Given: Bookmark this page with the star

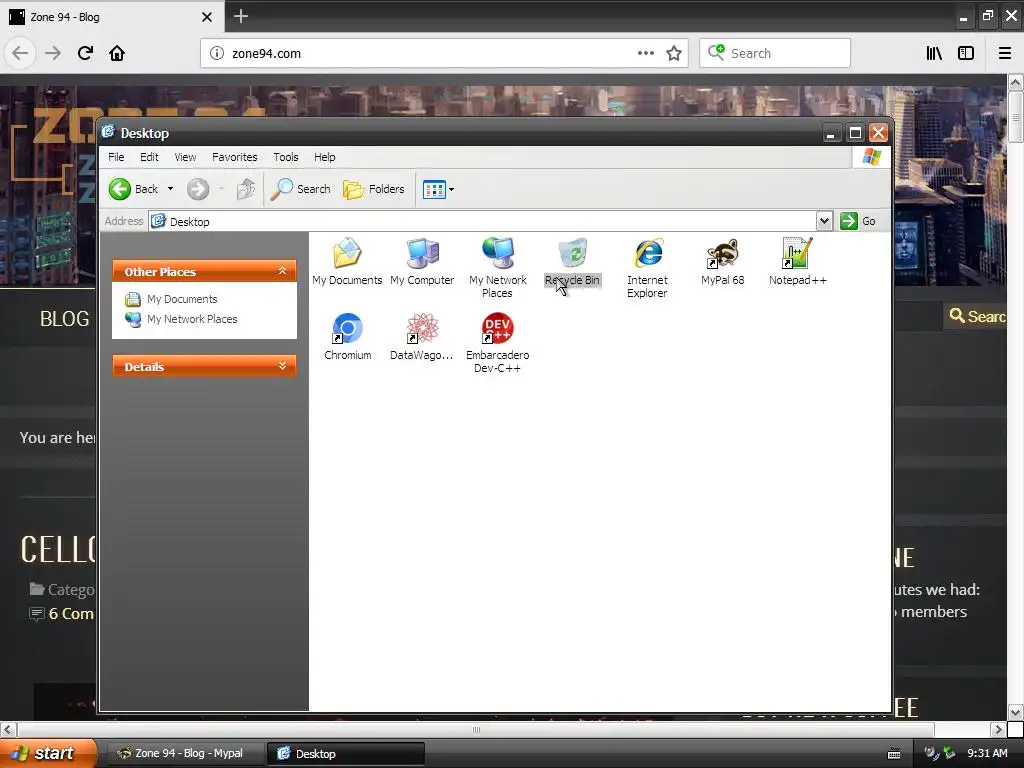Looking at the screenshot, I should tap(674, 54).
